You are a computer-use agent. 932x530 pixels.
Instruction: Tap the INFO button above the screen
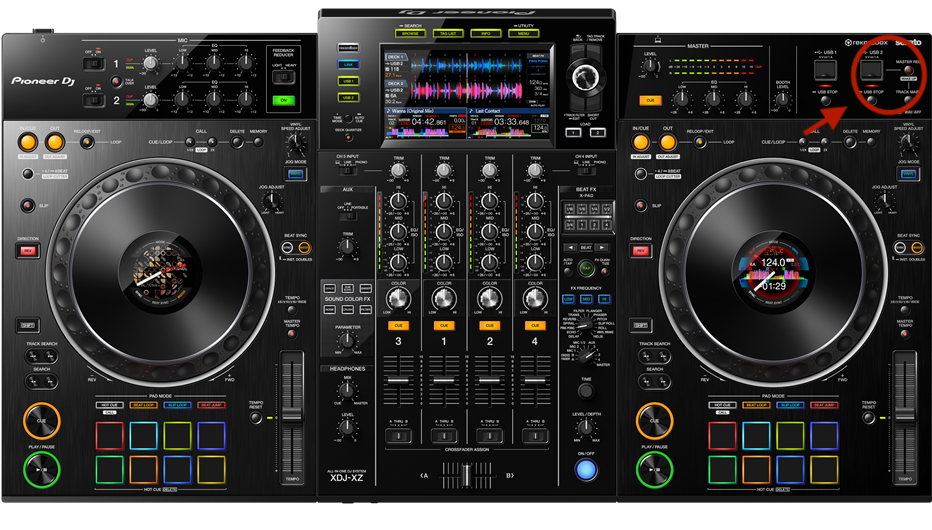coord(486,33)
